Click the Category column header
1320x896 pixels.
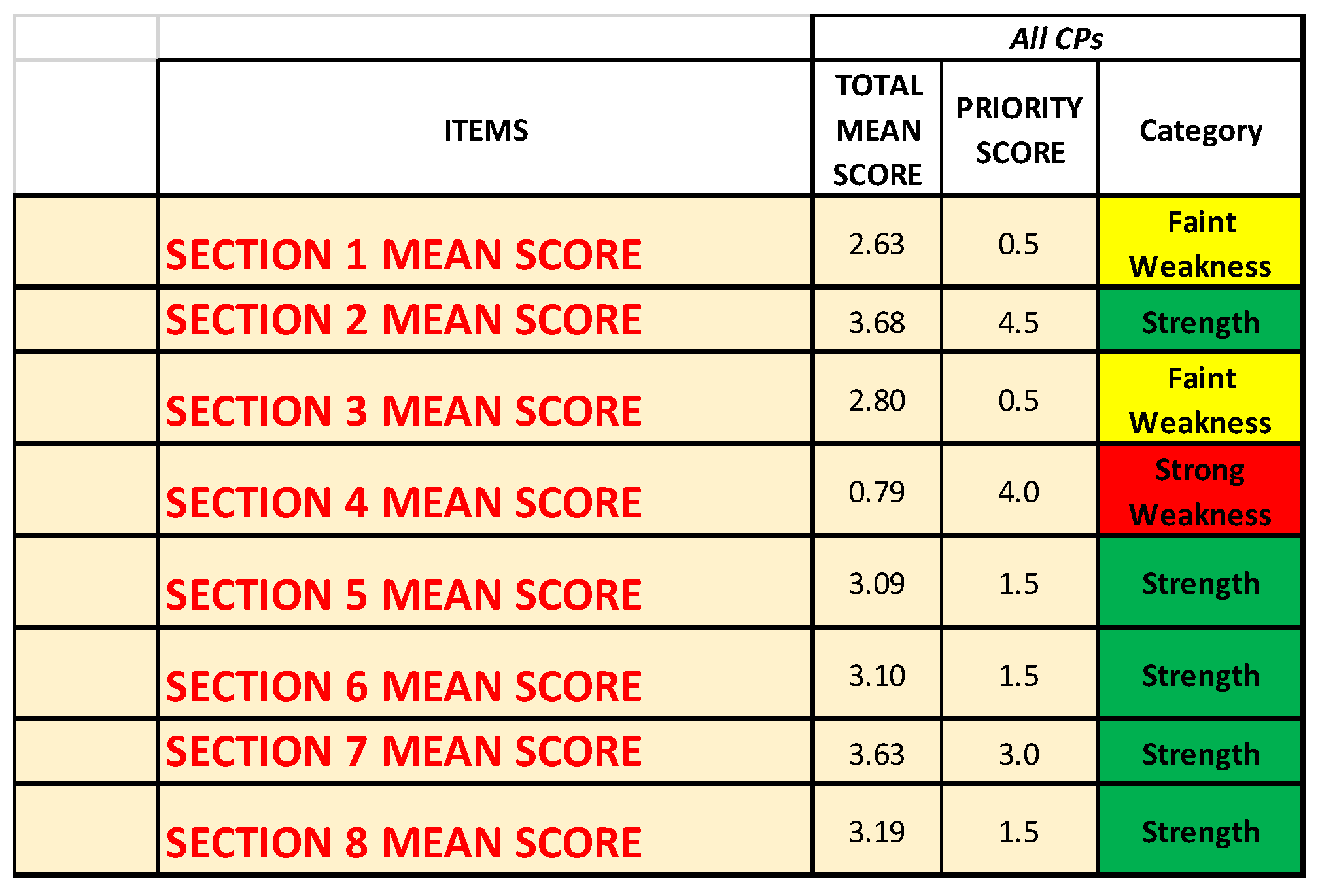1200,130
